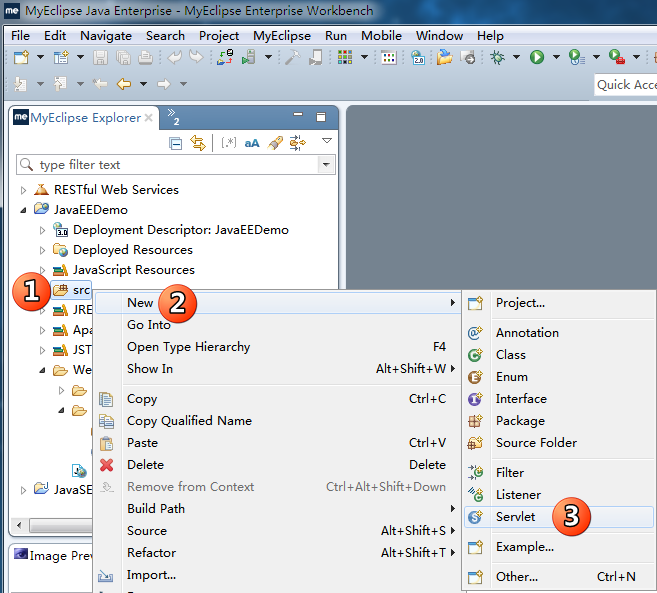Viewport: 657px width, 593px height.
Task: Show hidden views chevron with 2
Action: 173,117
